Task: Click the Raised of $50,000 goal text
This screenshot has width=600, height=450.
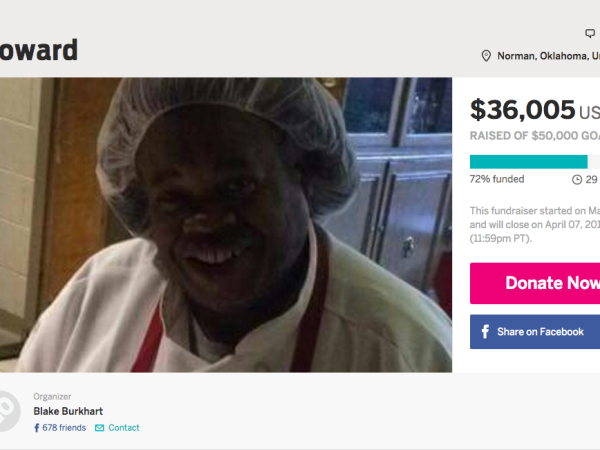Action: tap(535, 136)
